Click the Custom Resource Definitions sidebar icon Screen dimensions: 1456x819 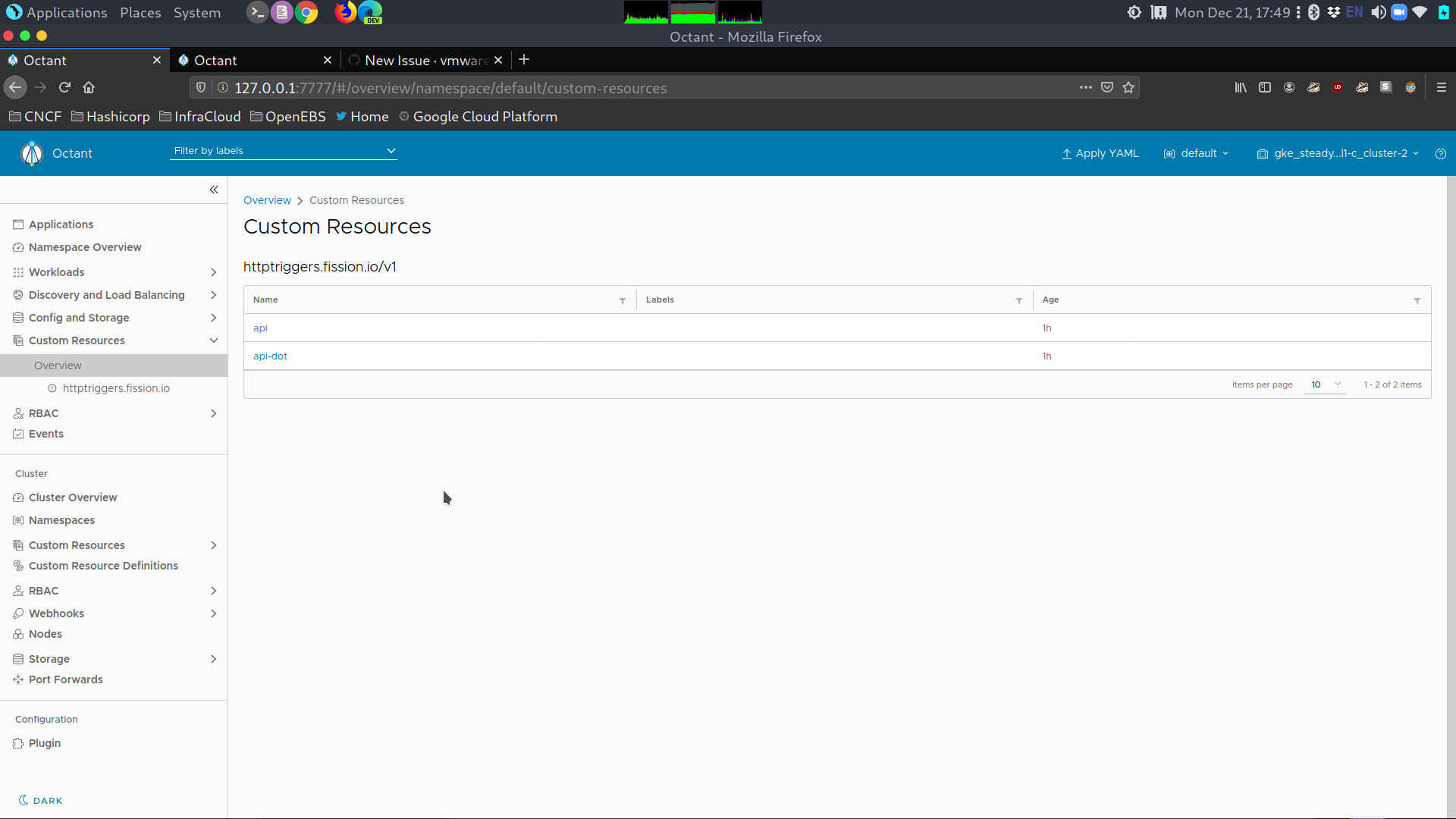click(17, 566)
